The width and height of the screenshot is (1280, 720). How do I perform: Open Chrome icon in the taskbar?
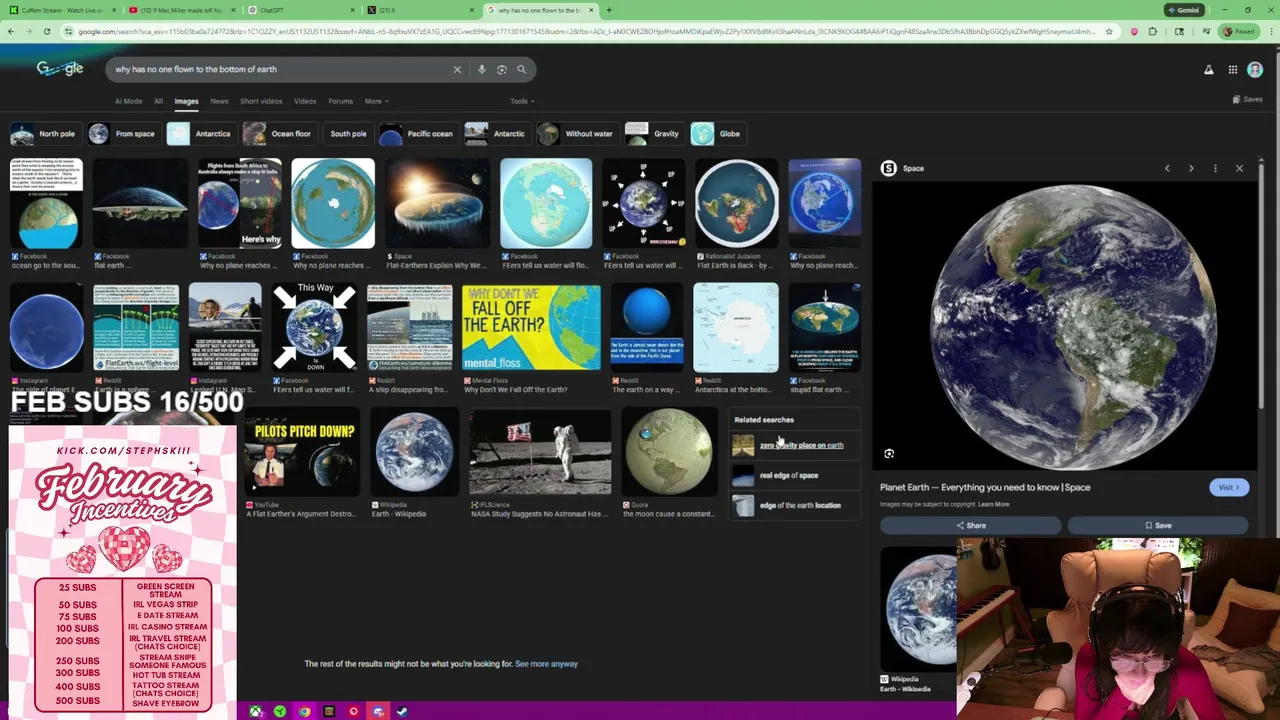tap(305, 711)
